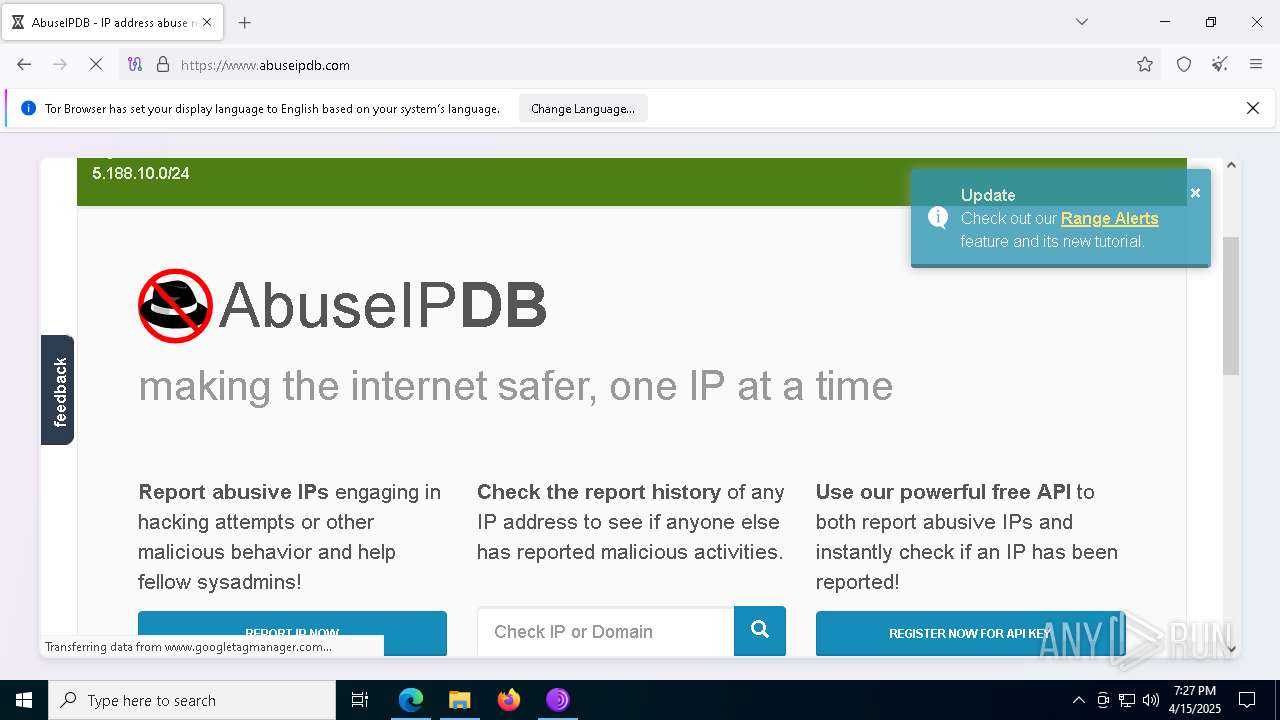Open the security level shield icon
This screenshot has width=1280, height=720.
[x=1184, y=65]
